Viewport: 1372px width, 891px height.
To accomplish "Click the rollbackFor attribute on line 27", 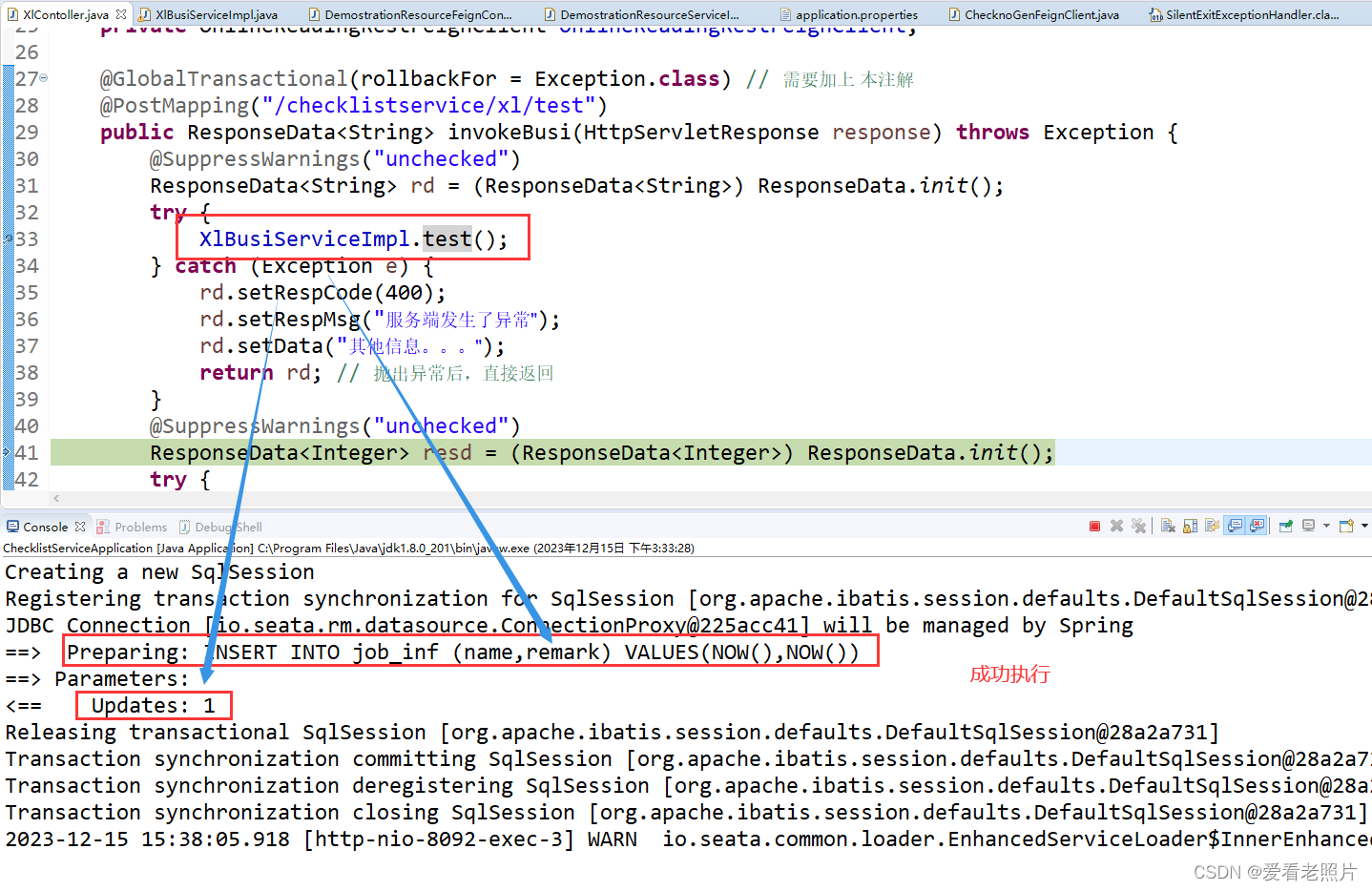I will click(428, 78).
